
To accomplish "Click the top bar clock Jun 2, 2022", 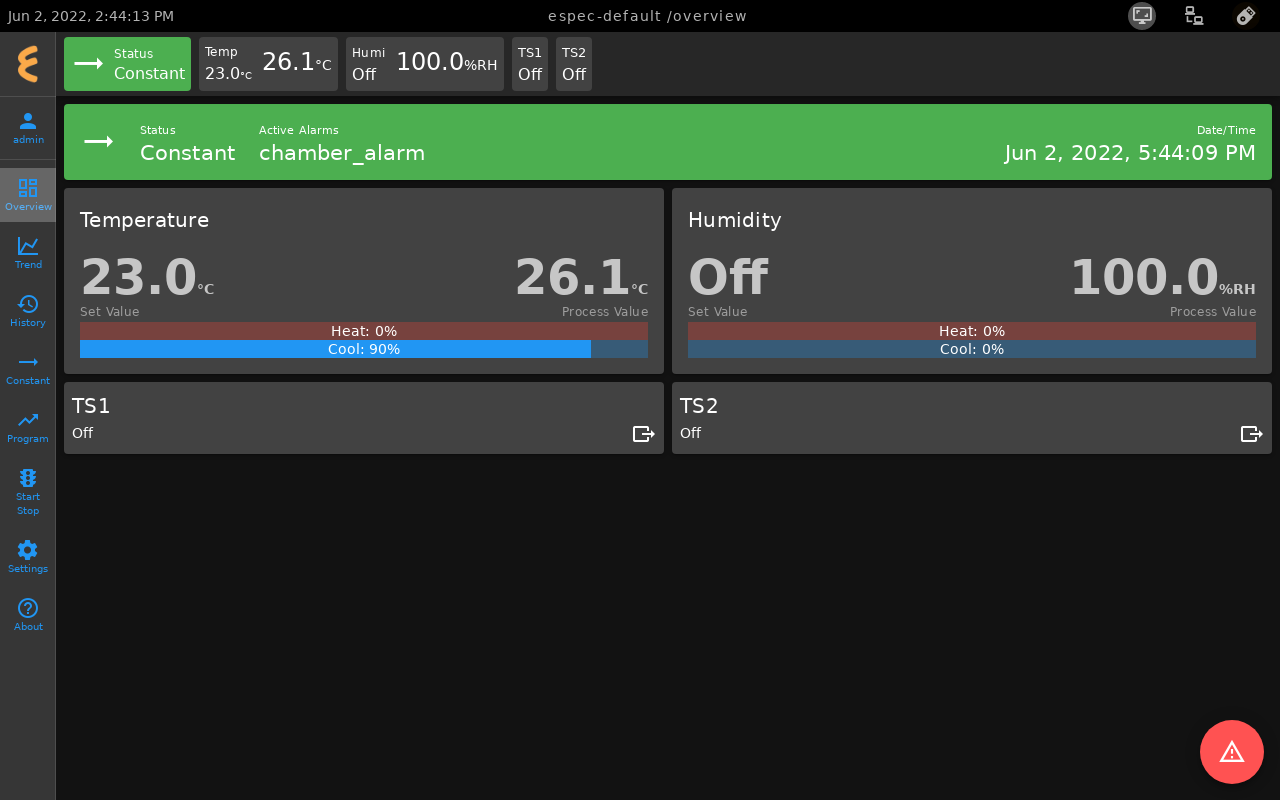I will (x=91, y=16).
